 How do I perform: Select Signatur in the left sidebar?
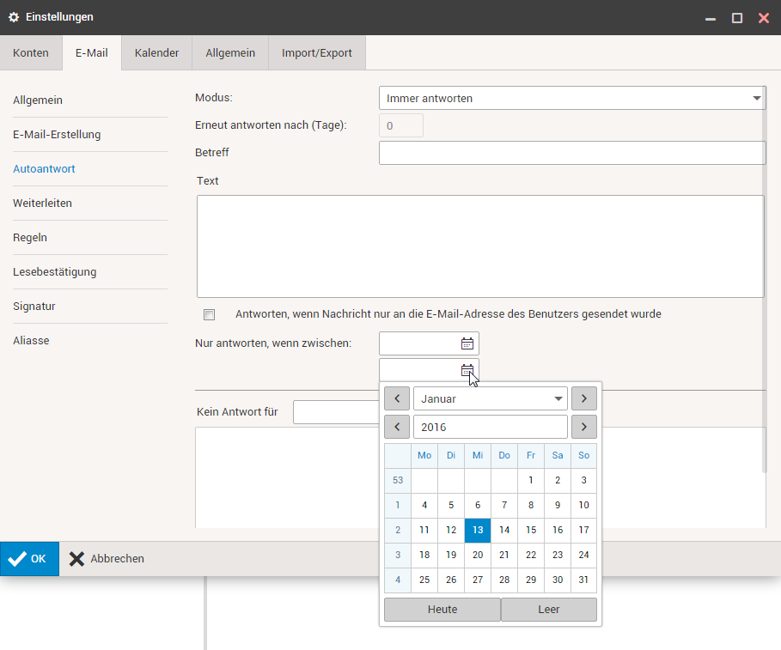click(x=34, y=306)
